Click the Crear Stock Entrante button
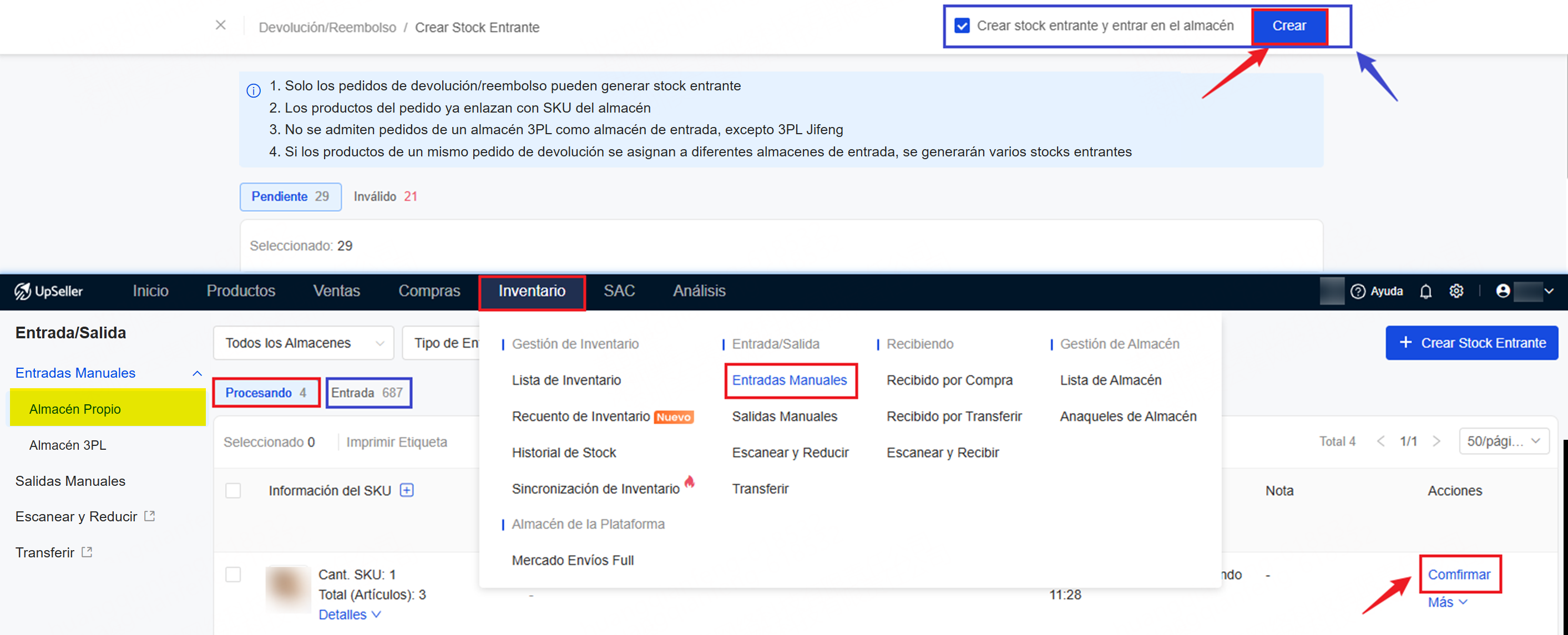Screen dimensions: 1568x635 pyautogui.click(x=1471, y=343)
